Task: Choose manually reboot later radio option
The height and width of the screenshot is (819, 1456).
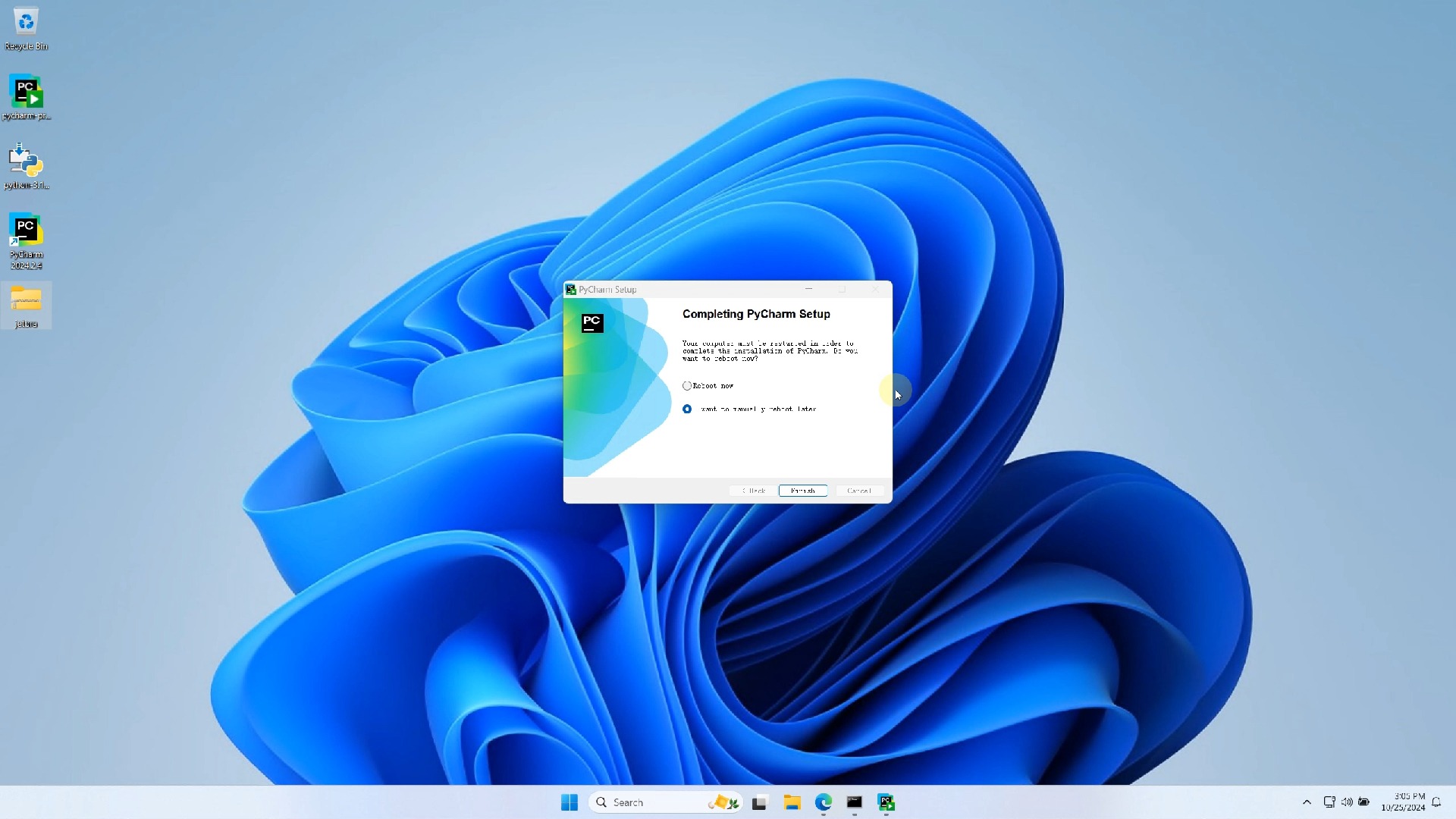Action: click(687, 409)
